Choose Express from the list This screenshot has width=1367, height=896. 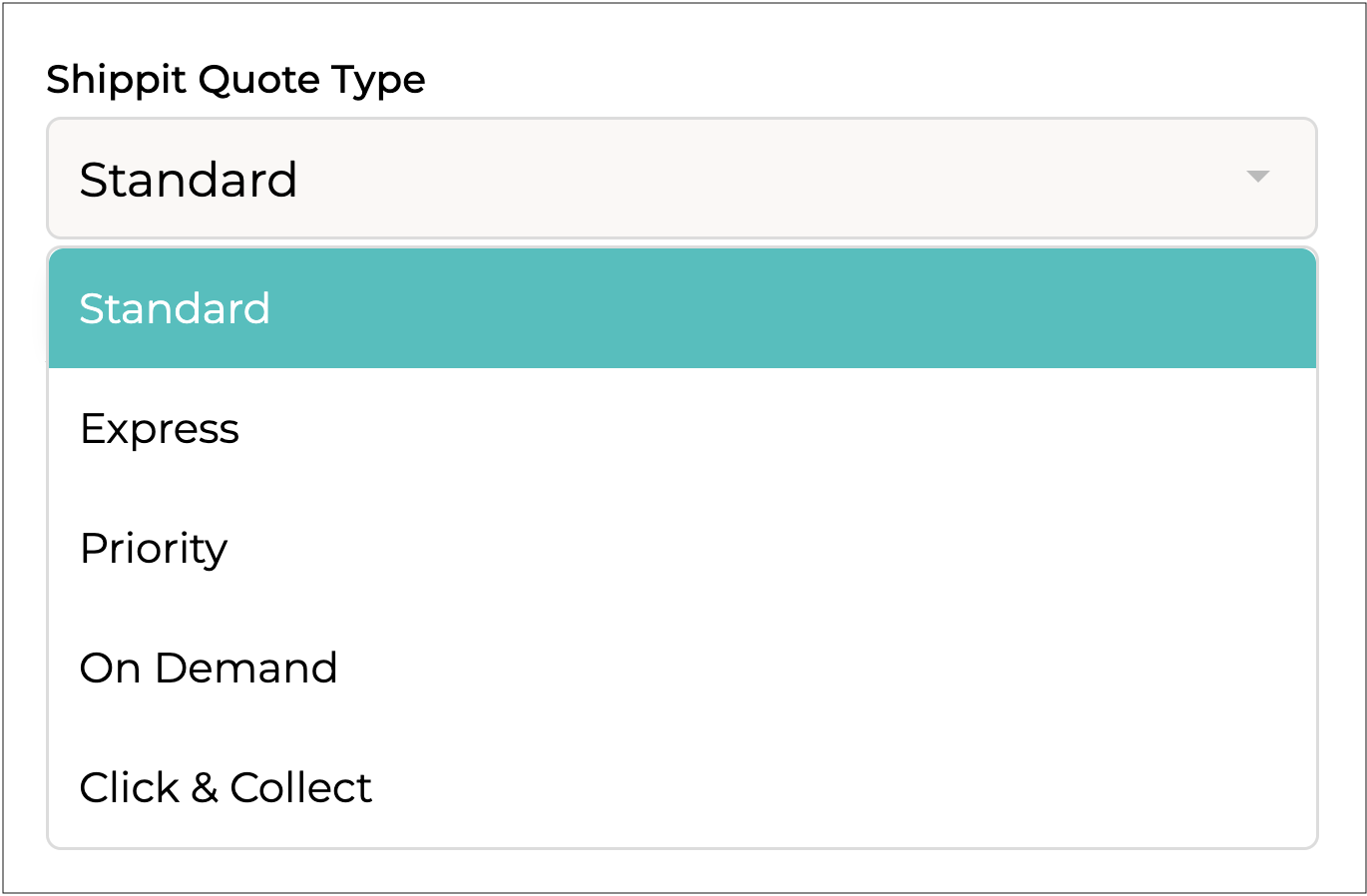pos(682,428)
